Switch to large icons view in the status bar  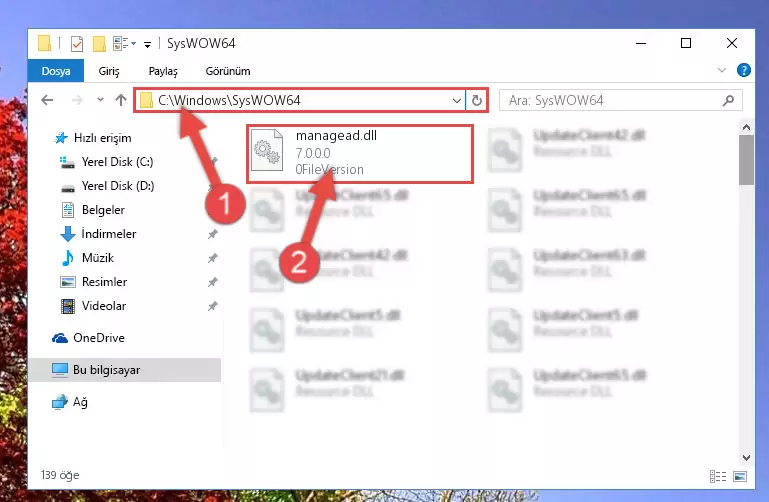740,476
